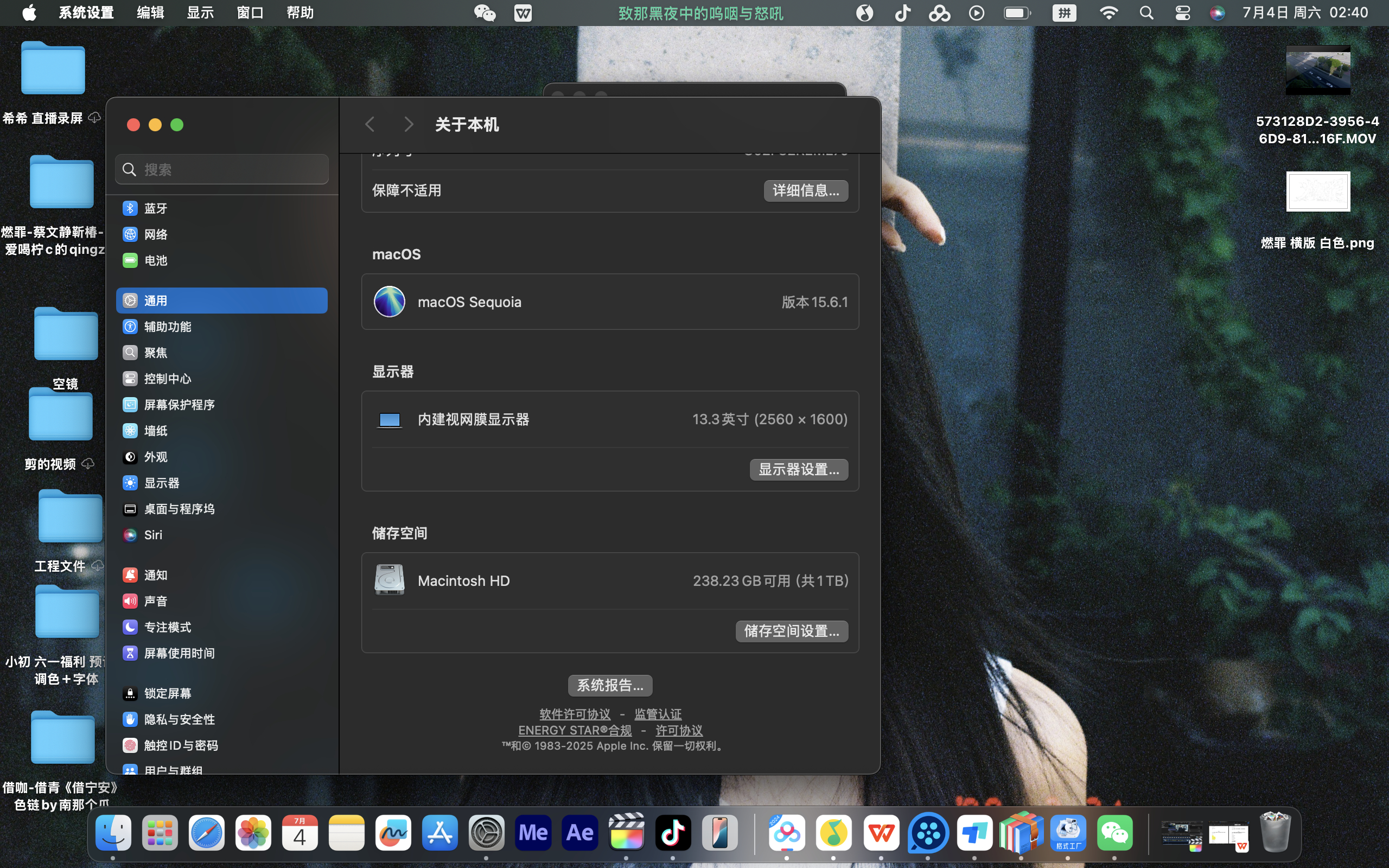This screenshot has height=868, width=1389.
Task: Select 隐私与安全性 in the sidebar
Action: point(221,719)
